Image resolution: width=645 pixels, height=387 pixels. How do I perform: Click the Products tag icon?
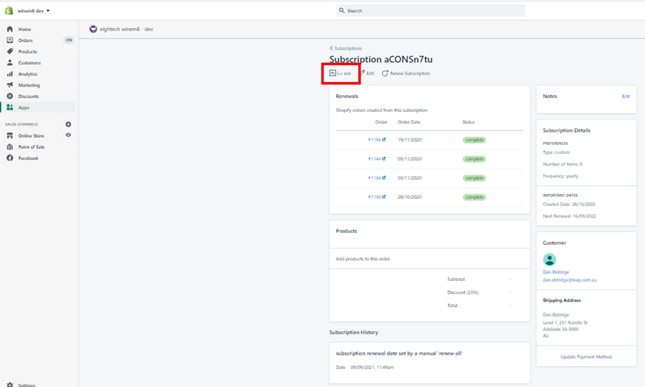[10, 51]
